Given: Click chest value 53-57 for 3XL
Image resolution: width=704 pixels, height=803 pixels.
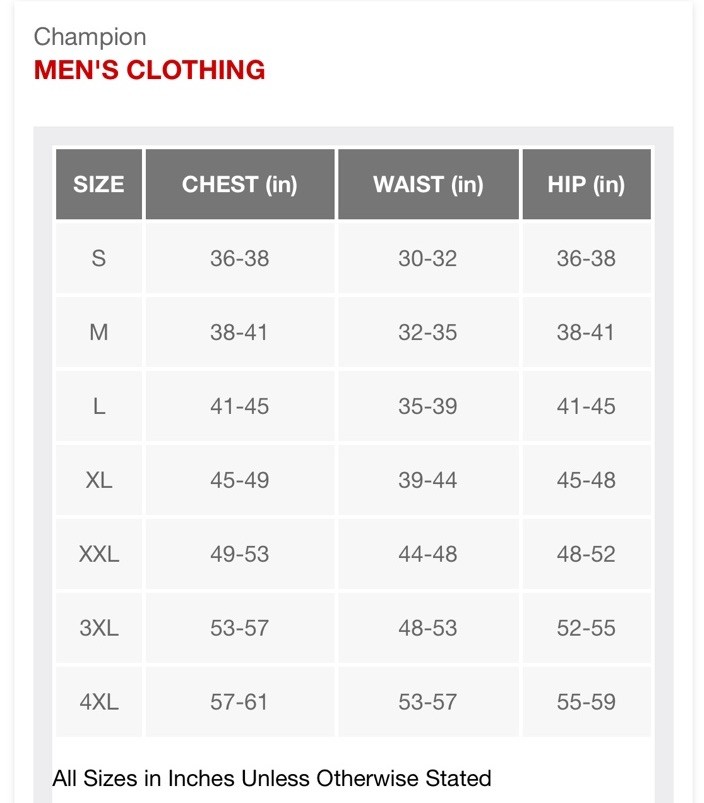Looking at the screenshot, I should pos(240,628).
